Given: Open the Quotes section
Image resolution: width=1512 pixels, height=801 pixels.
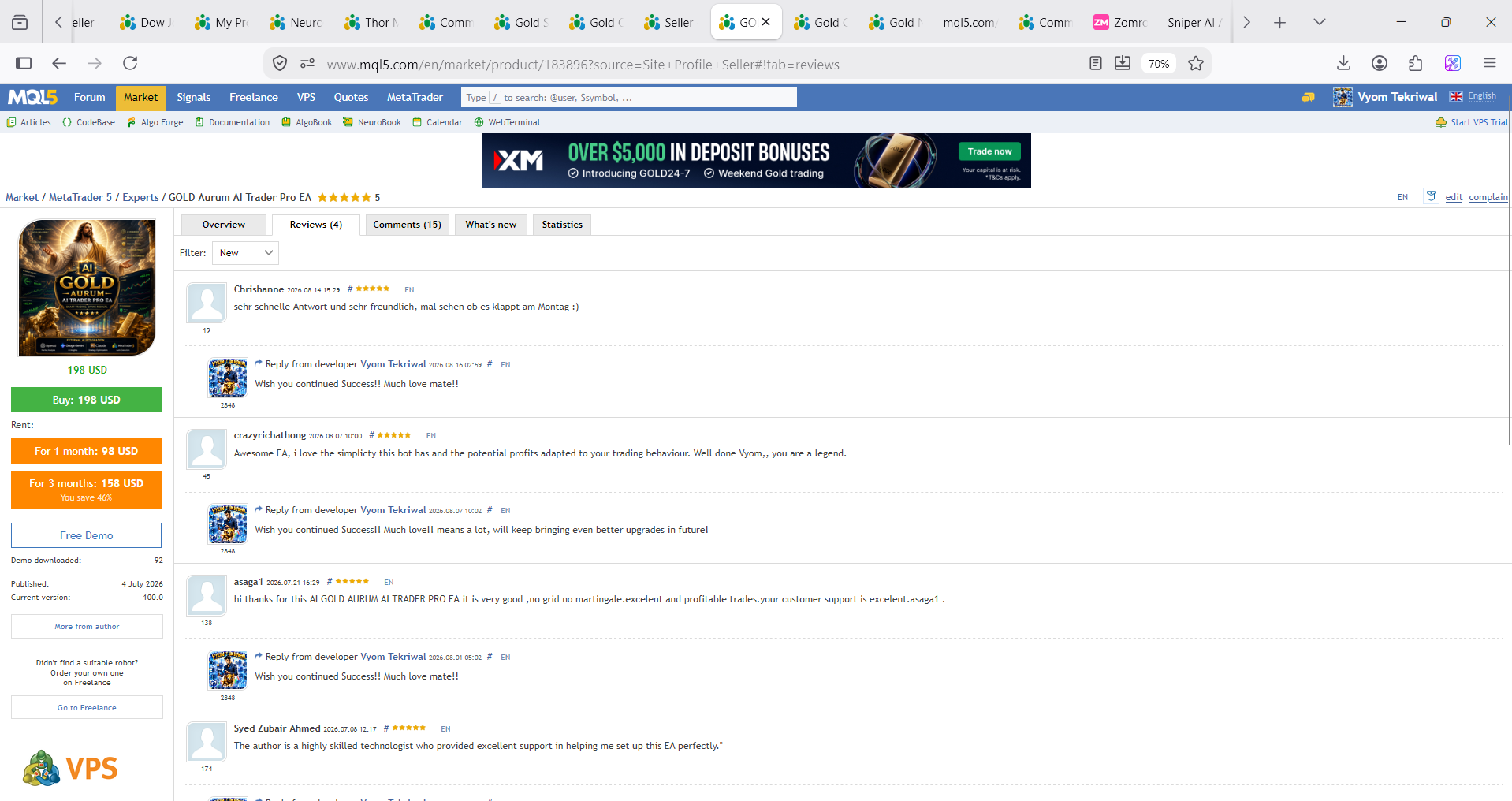Looking at the screenshot, I should tap(351, 97).
